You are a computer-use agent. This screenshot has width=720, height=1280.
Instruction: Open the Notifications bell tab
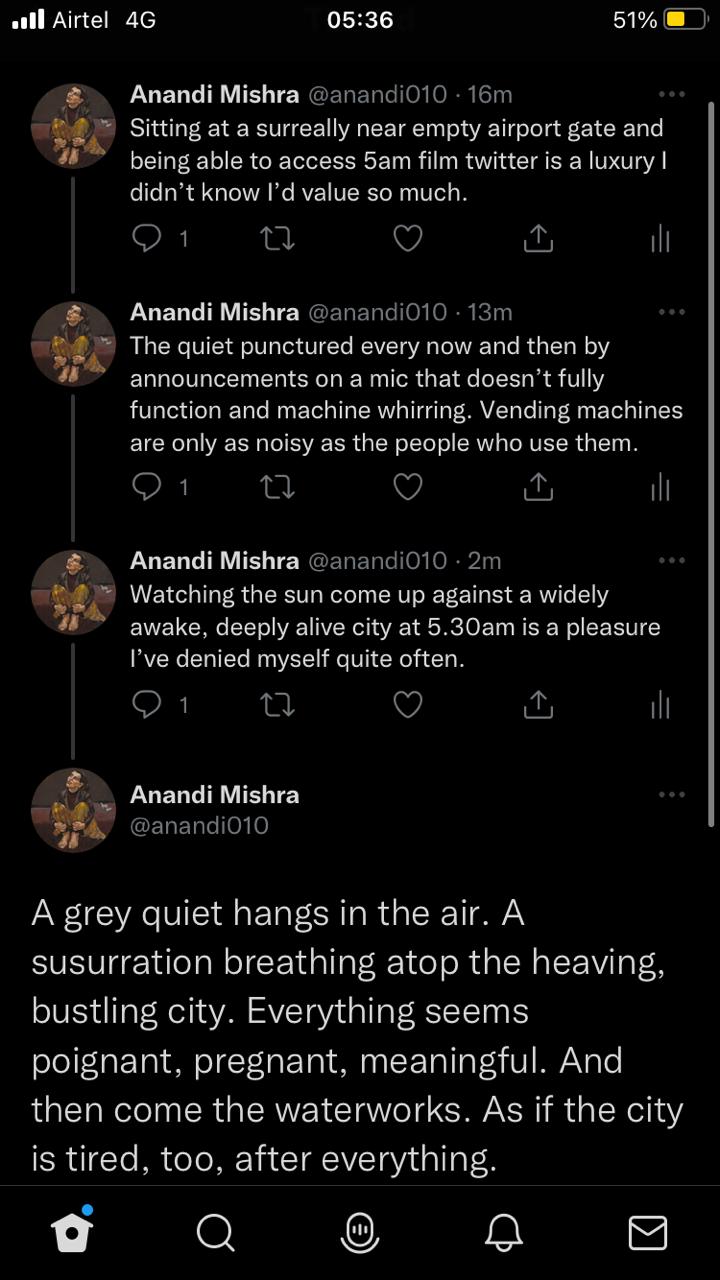click(x=503, y=1233)
